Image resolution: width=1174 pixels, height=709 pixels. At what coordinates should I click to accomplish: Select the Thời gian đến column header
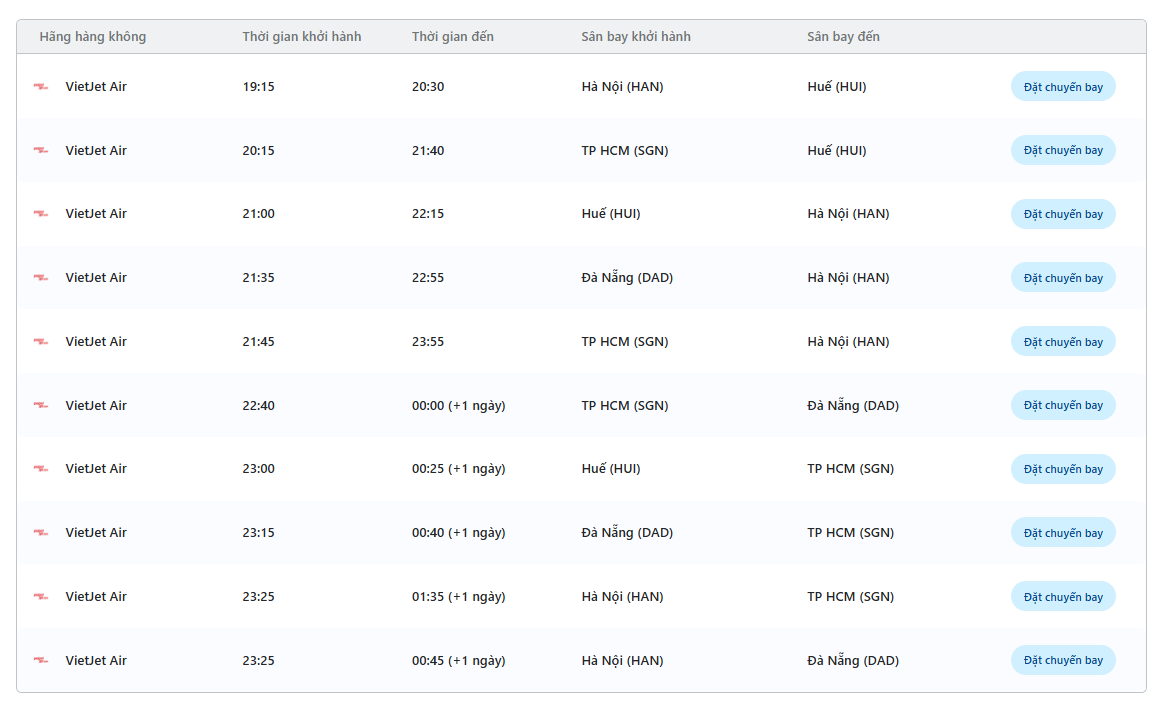tap(452, 37)
